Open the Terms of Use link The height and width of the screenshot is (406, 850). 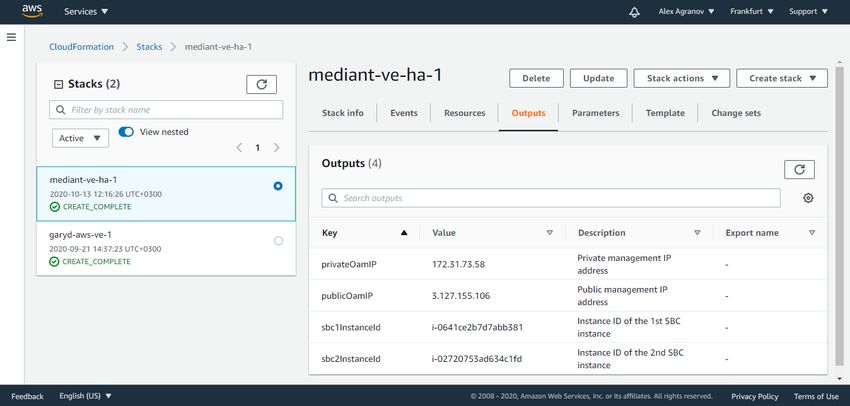tap(816, 396)
